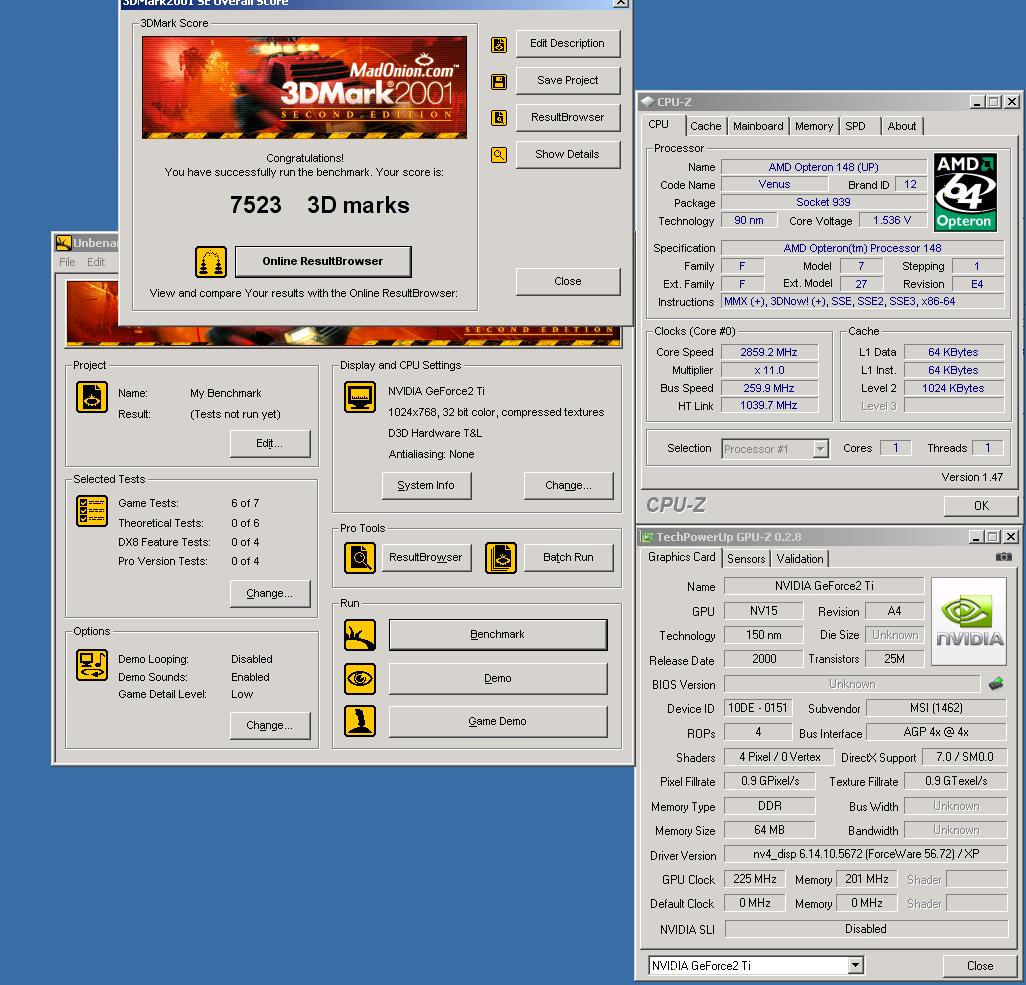Click the System Info button
This screenshot has height=985, width=1026.
click(426, 485)
